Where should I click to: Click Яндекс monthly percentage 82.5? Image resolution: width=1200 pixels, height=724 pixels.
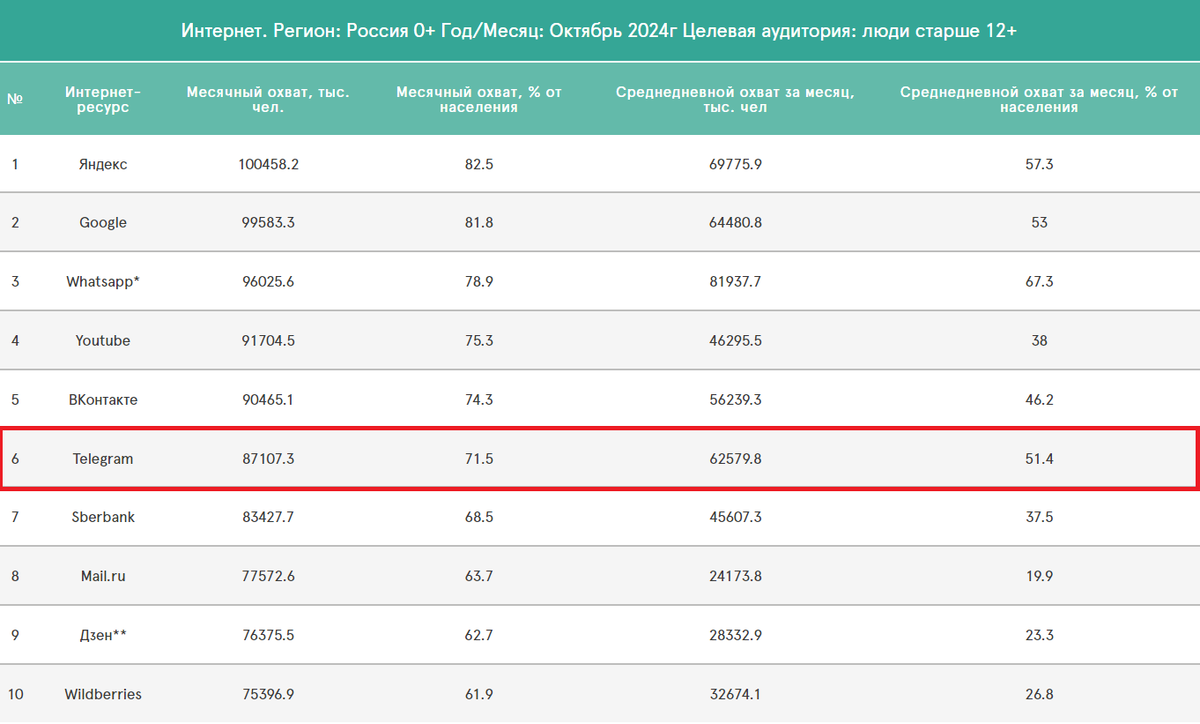479,164
